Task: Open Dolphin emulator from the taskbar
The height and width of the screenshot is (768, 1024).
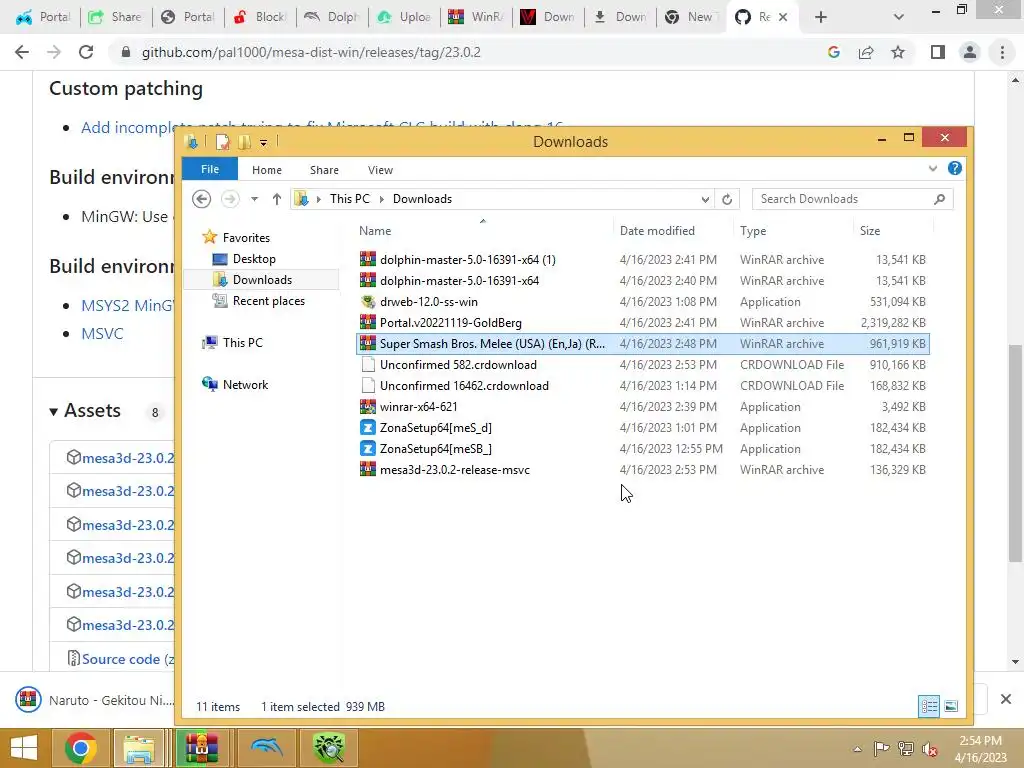Action: pyautogui.click(x=264, y=748)
